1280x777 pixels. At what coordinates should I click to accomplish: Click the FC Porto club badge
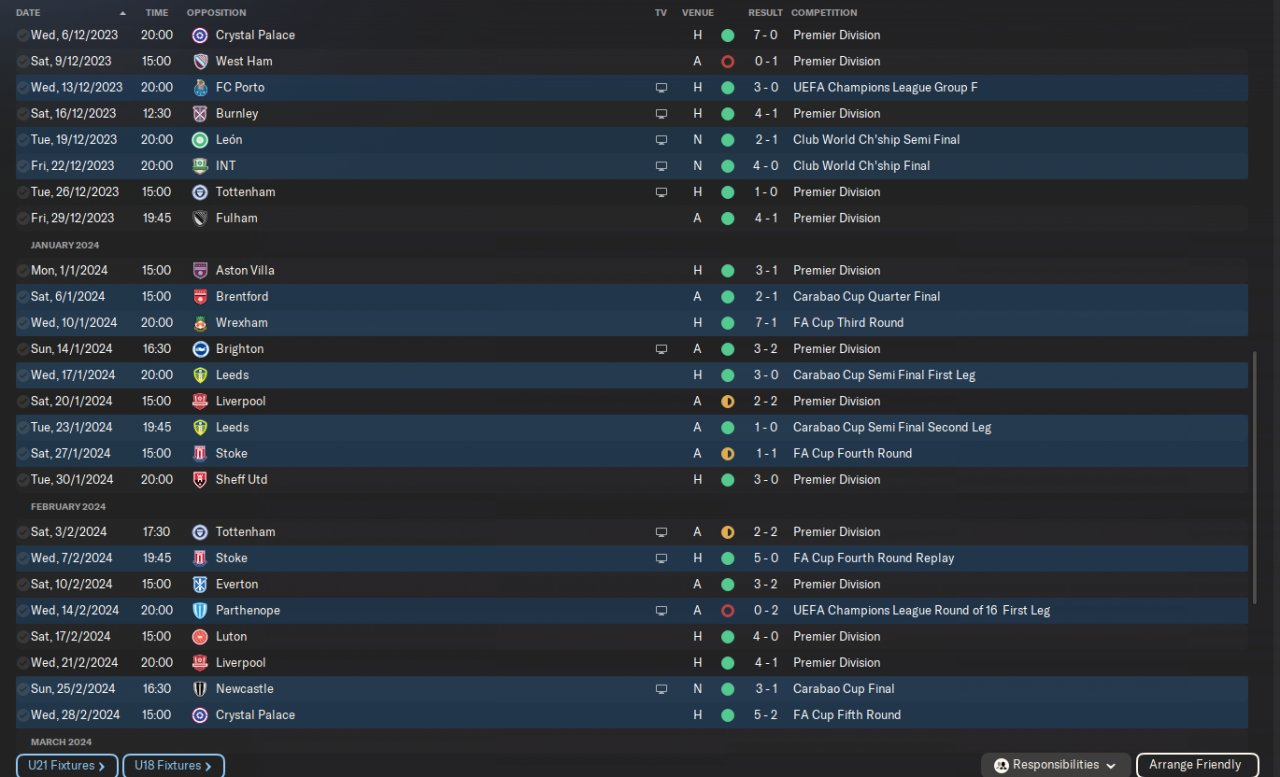pyautogui.click(x=200, y=87)
